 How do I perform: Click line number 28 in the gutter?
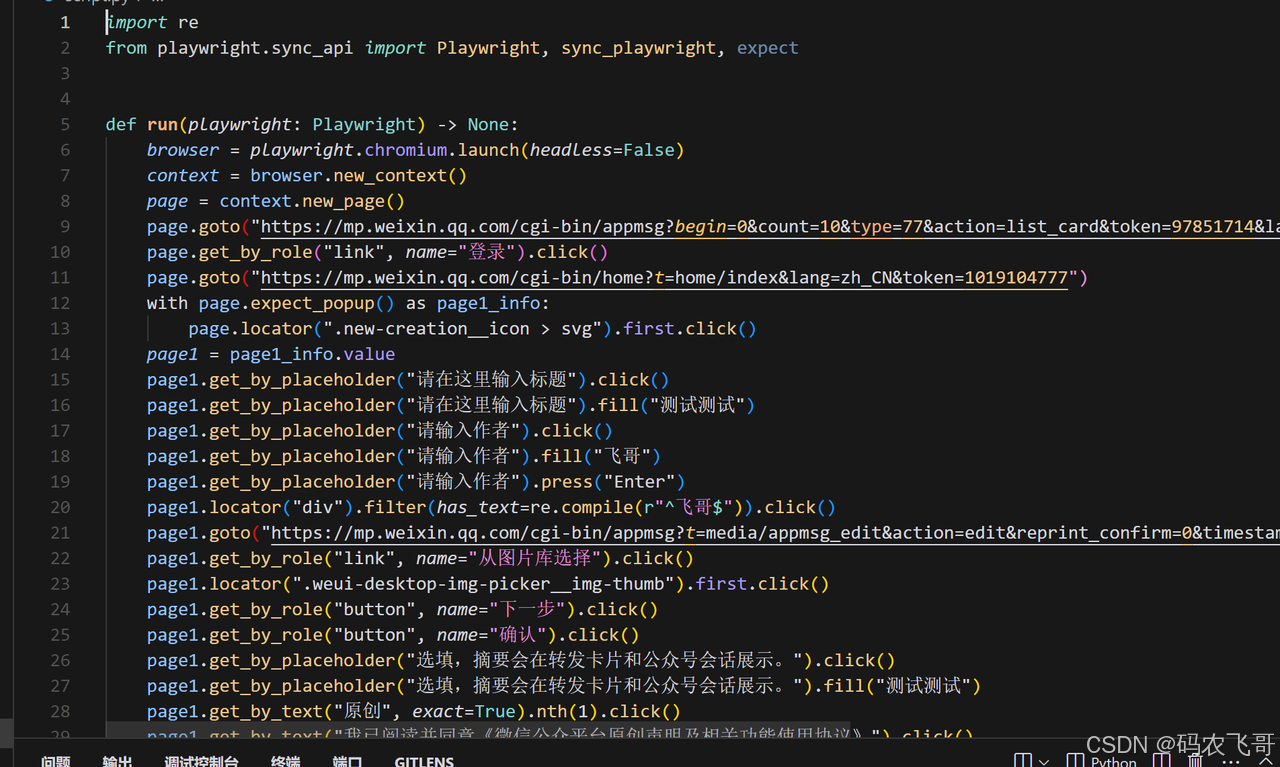(x=60, y=712)
